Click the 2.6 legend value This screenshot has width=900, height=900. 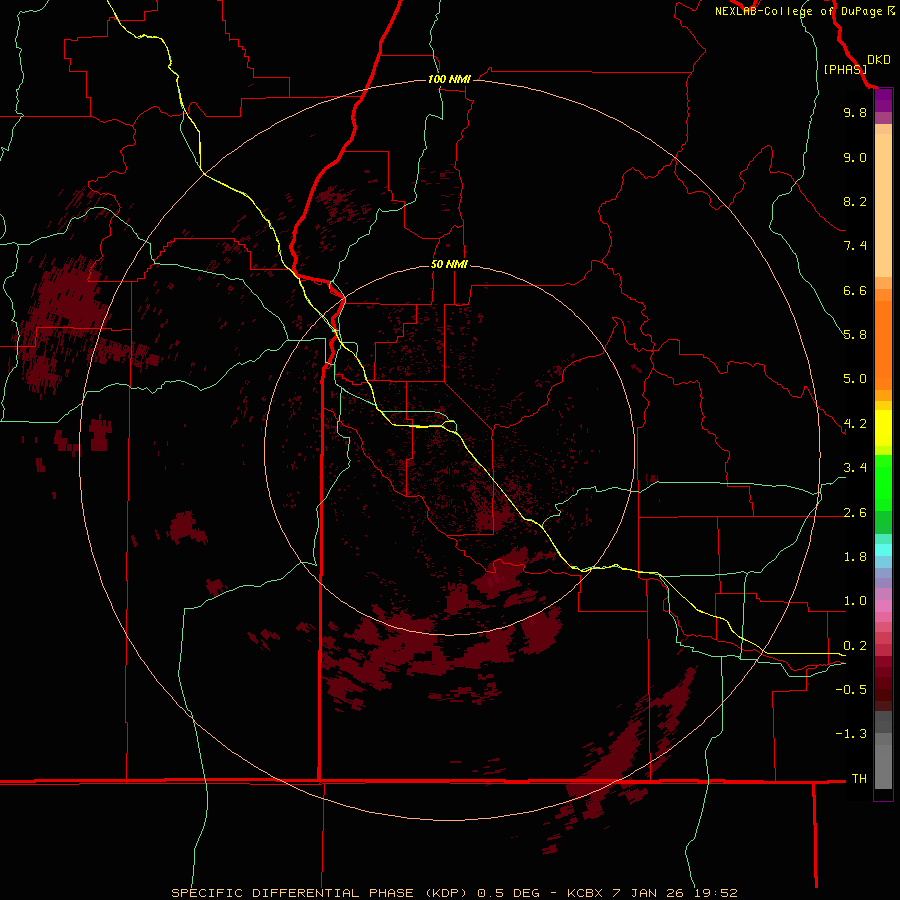click(x=855, y=513)
